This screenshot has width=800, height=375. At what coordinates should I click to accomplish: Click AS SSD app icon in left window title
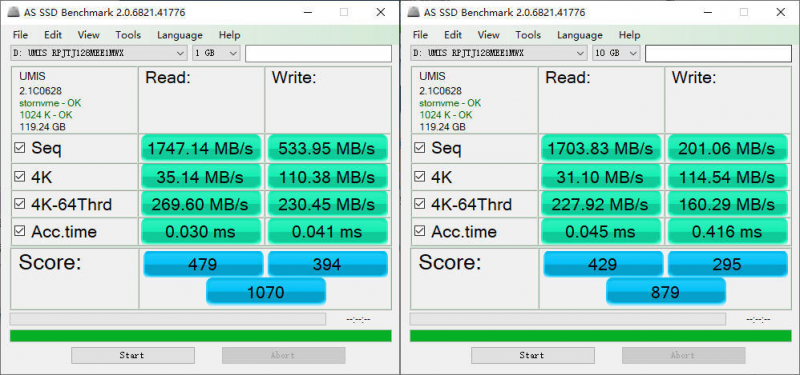coord(14,13)
